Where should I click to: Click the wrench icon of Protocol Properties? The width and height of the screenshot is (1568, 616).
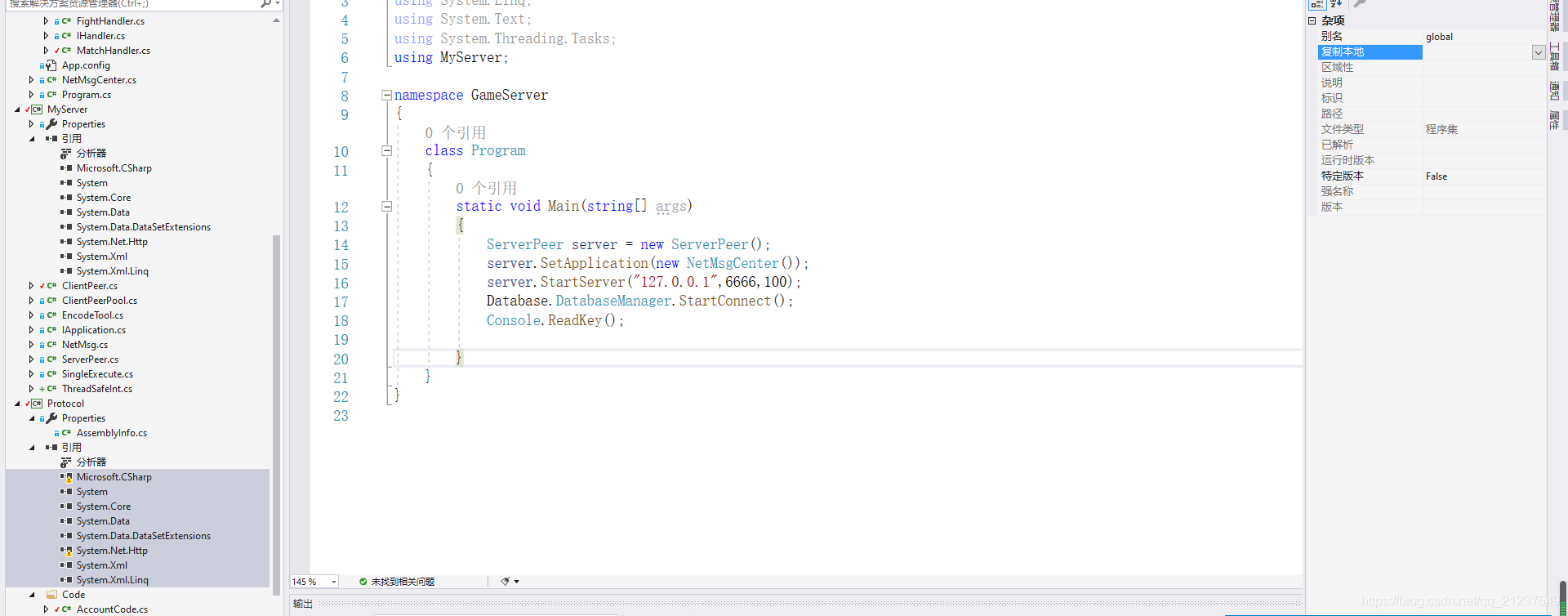pyautogui.click(x=51, y=418)
